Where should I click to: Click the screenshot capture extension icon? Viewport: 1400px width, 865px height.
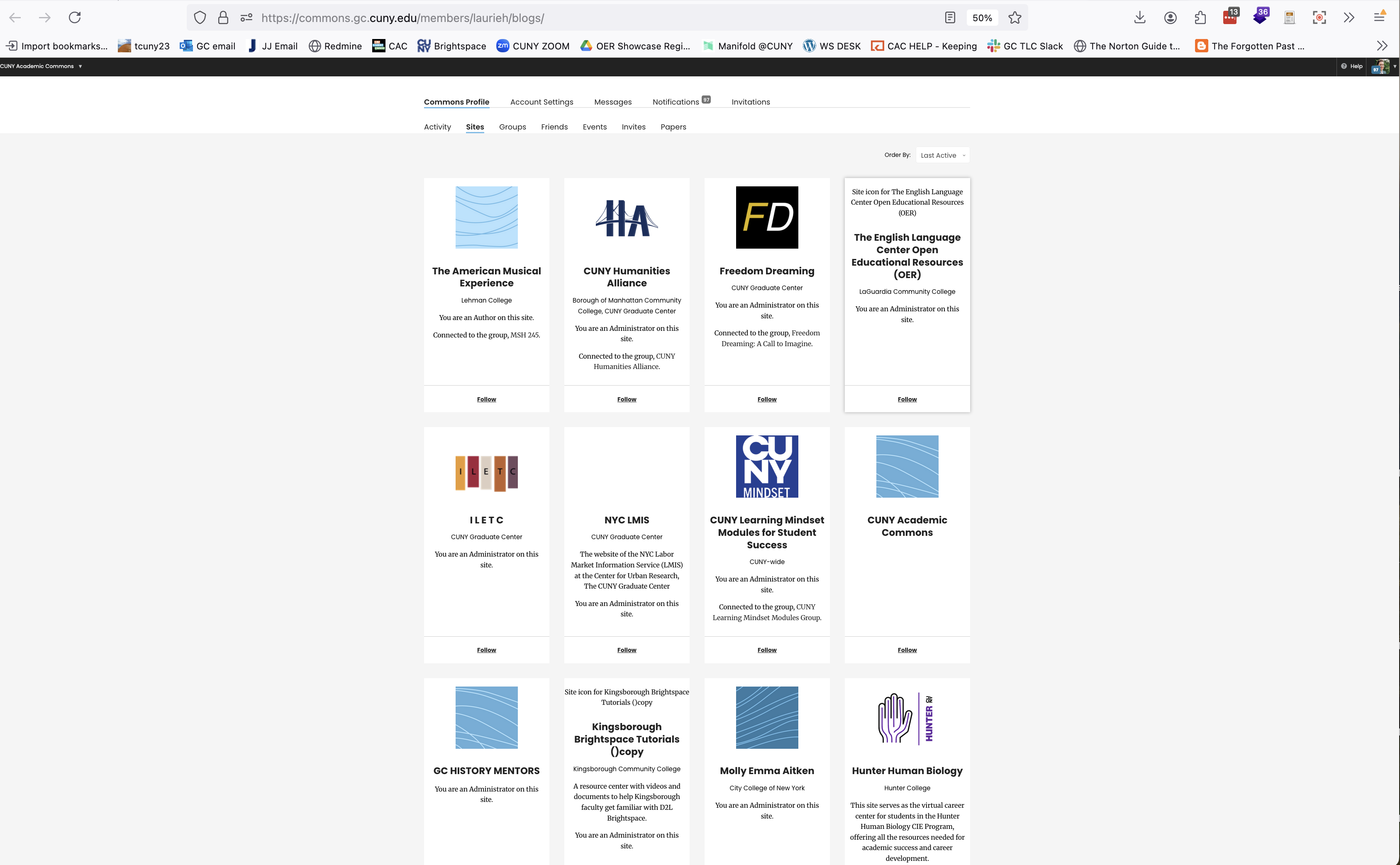1320,18
